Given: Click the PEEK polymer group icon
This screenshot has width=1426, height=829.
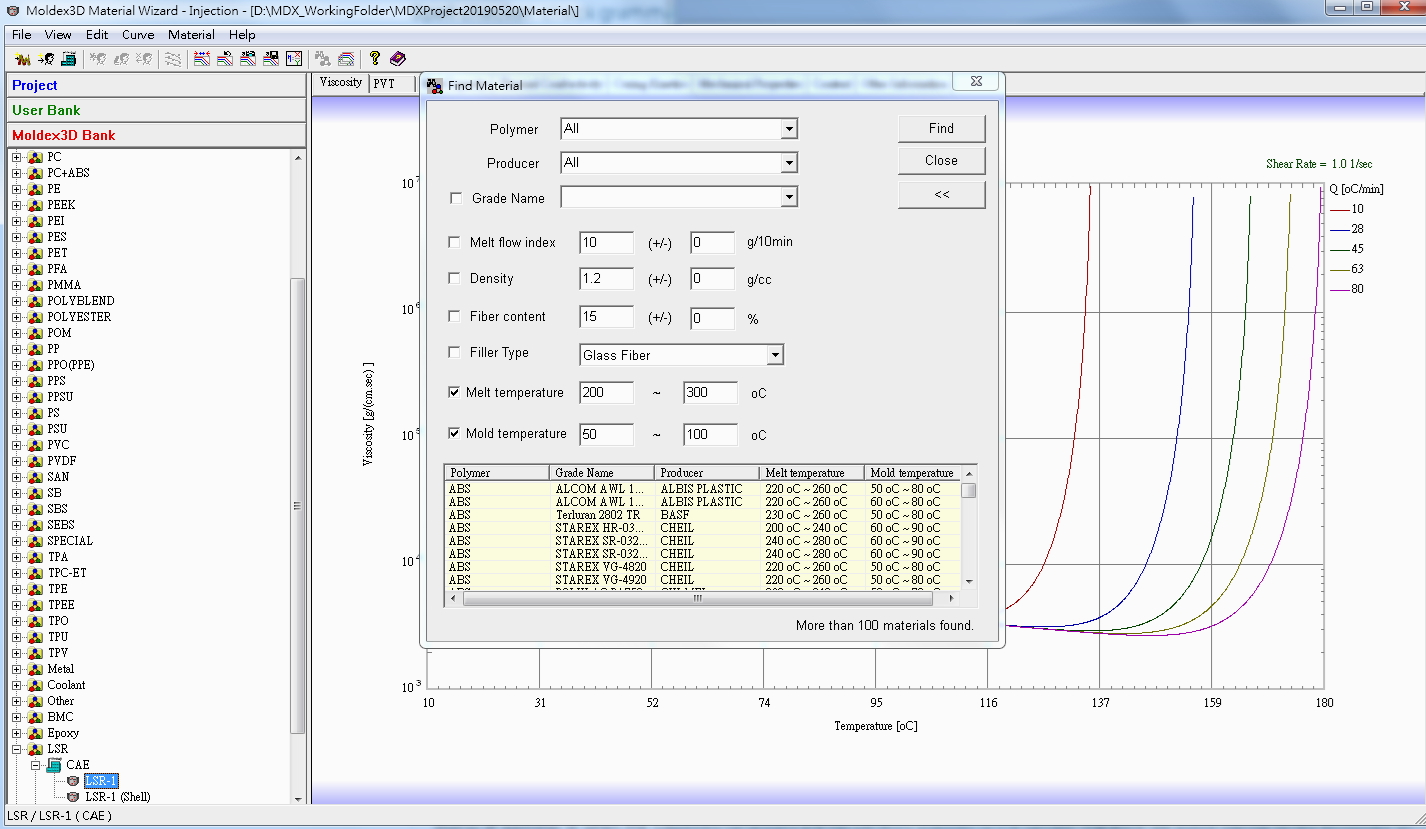Looking at the screenshot, I should tap(35, 205).
